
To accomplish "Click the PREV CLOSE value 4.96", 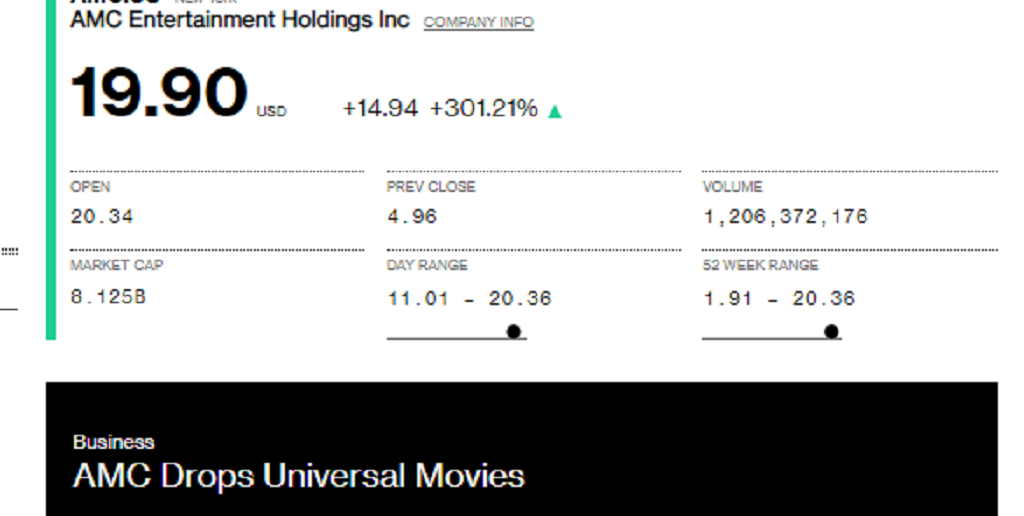I will tap(412, 216).
